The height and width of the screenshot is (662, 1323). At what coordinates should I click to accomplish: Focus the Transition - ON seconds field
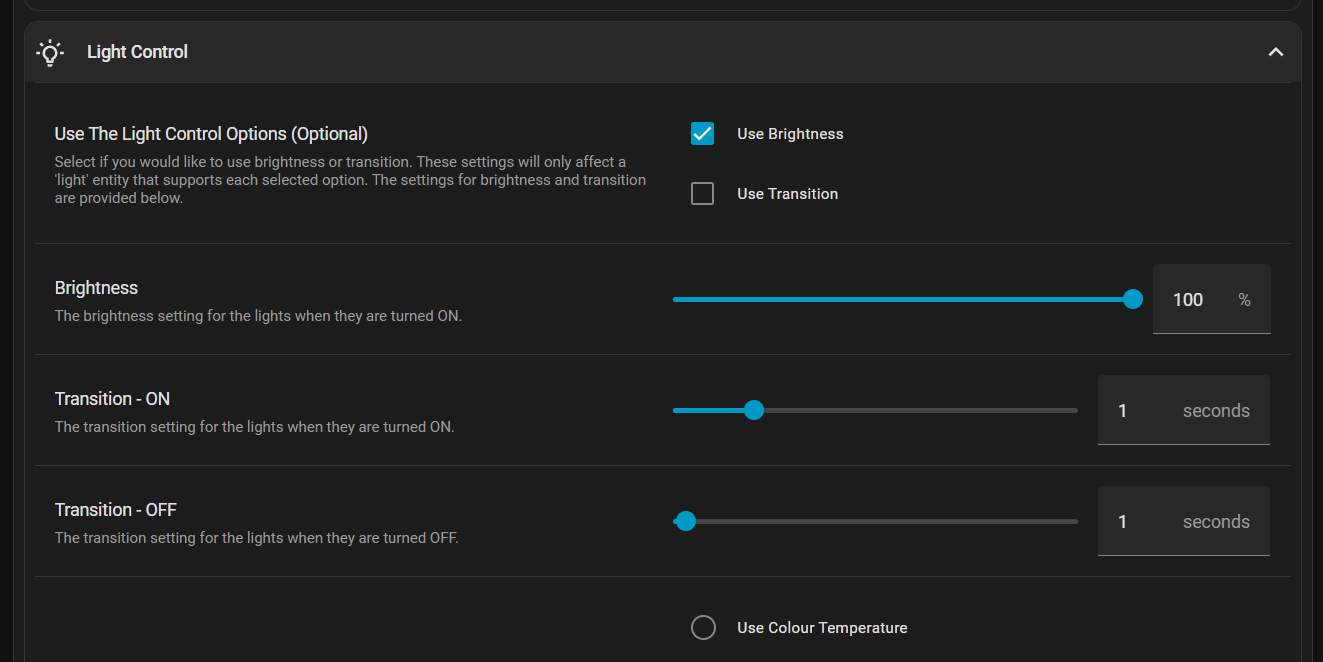1140,411
